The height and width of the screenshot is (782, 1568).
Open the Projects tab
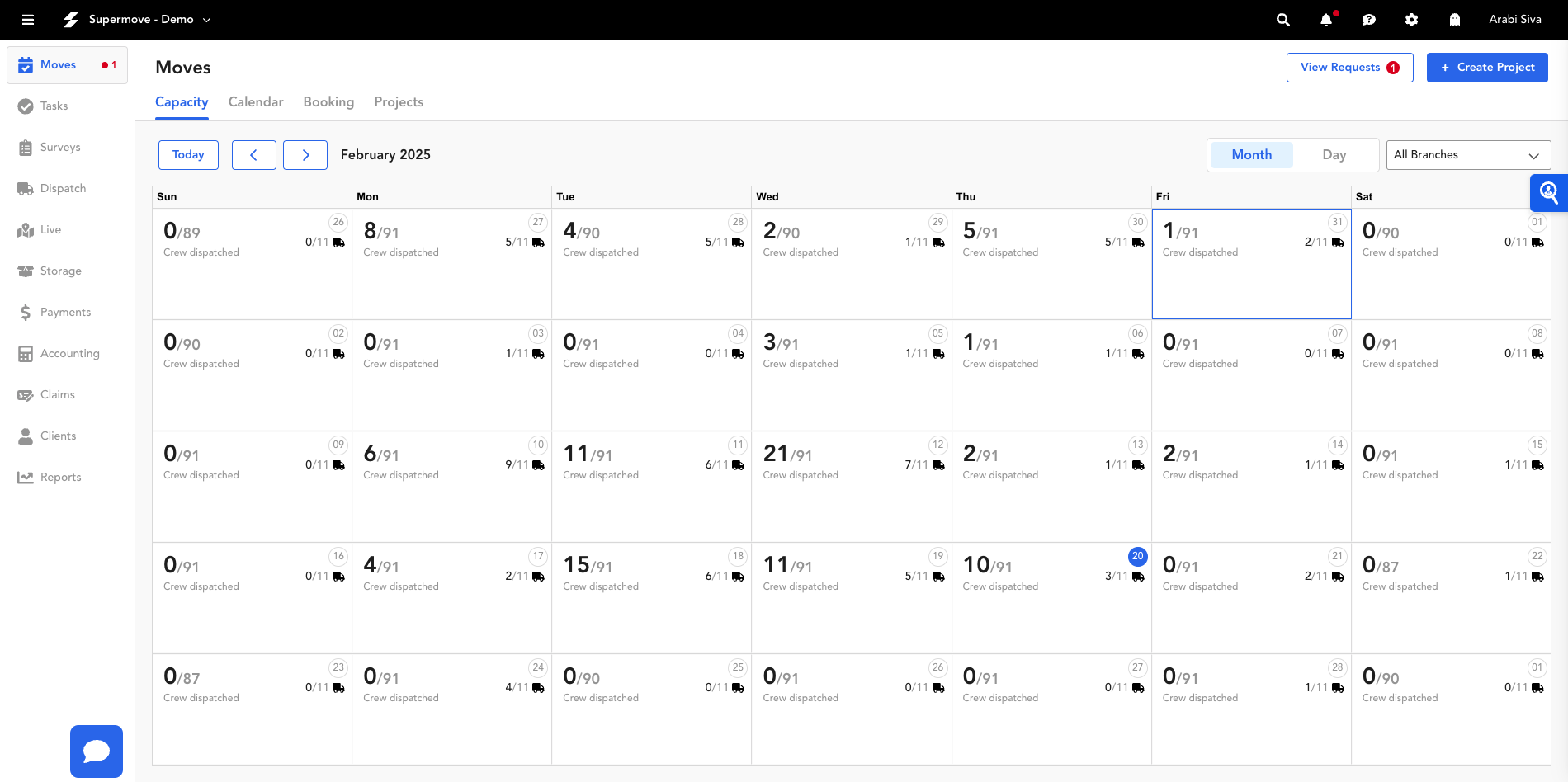(x=399, y=102)
